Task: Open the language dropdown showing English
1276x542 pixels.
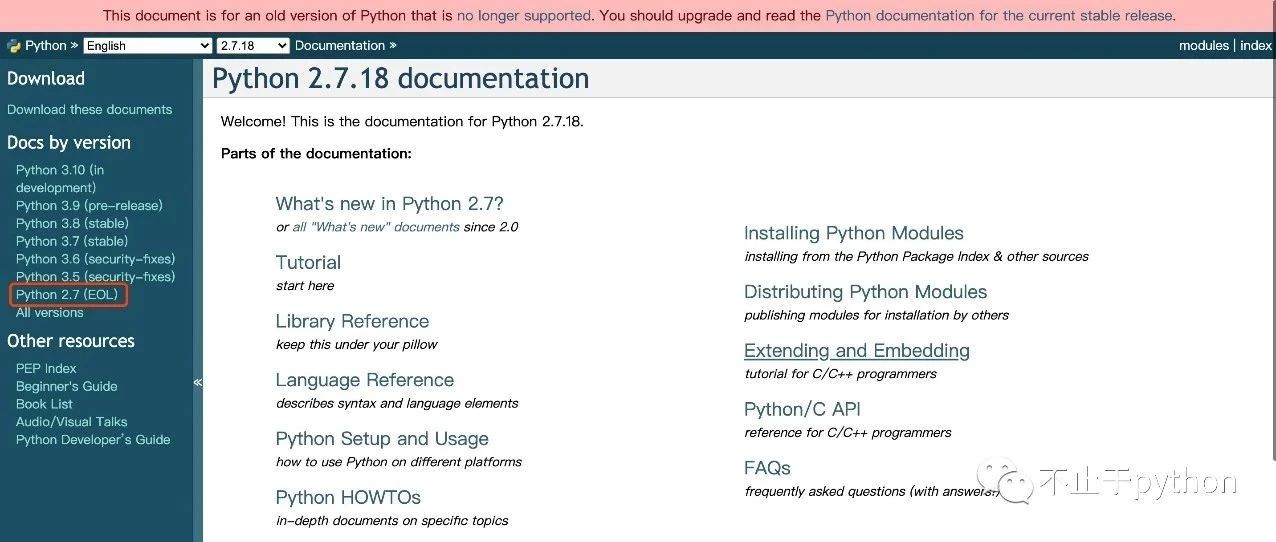Action: coord(148,46)
